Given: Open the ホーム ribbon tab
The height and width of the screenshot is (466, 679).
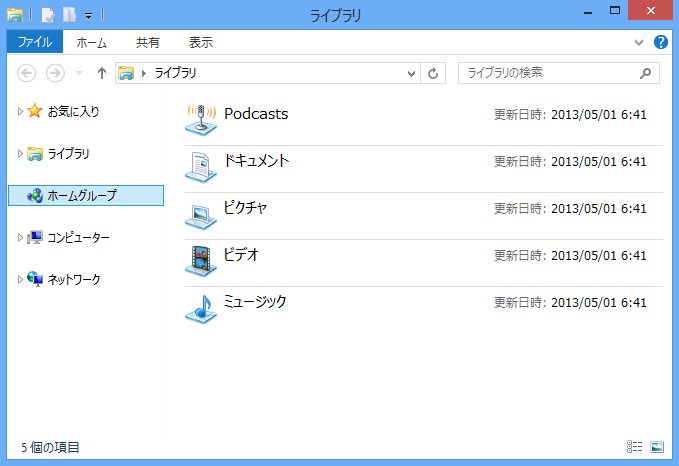Looking at the screenshot, I should [91, 42].
